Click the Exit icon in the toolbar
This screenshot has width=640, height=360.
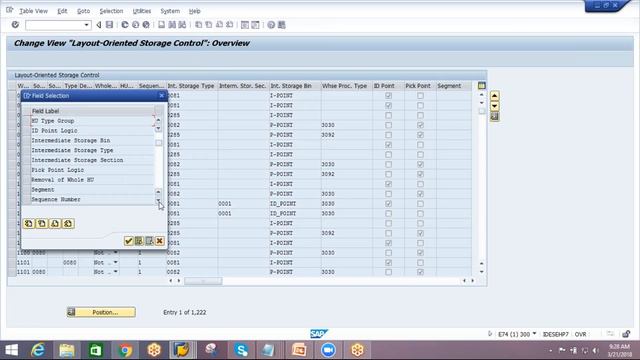[136, 25]
